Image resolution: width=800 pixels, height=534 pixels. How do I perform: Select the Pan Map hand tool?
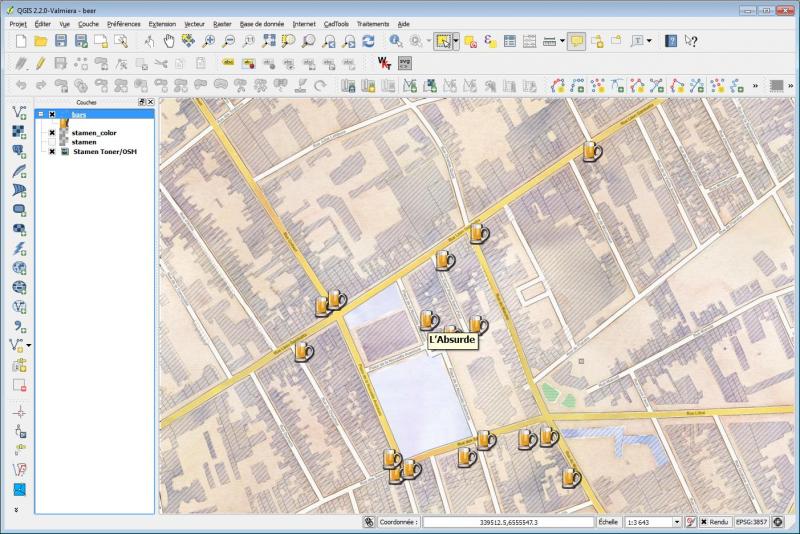click(x=168, y=41)
